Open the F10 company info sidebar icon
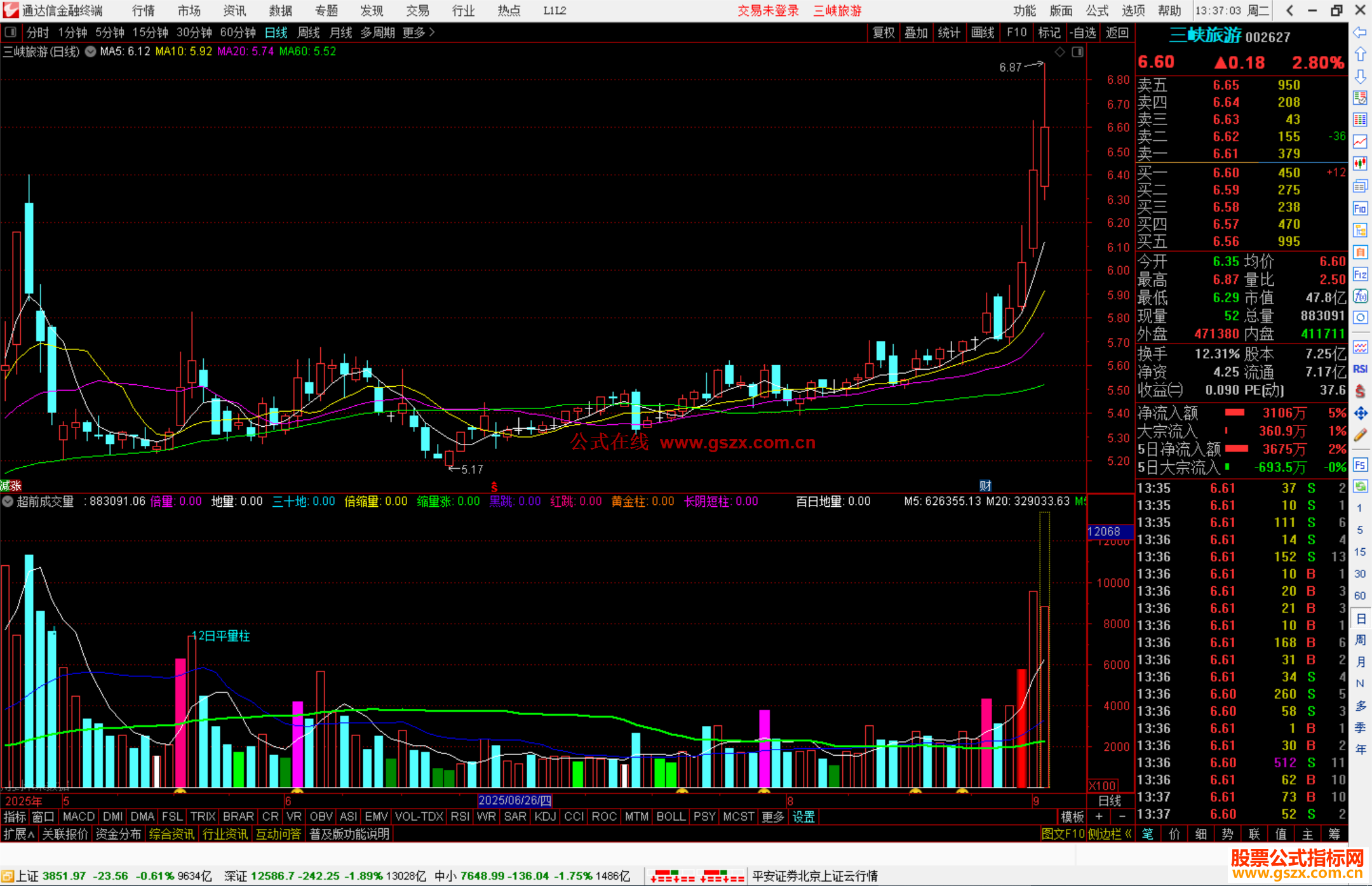 (1360, 208)
